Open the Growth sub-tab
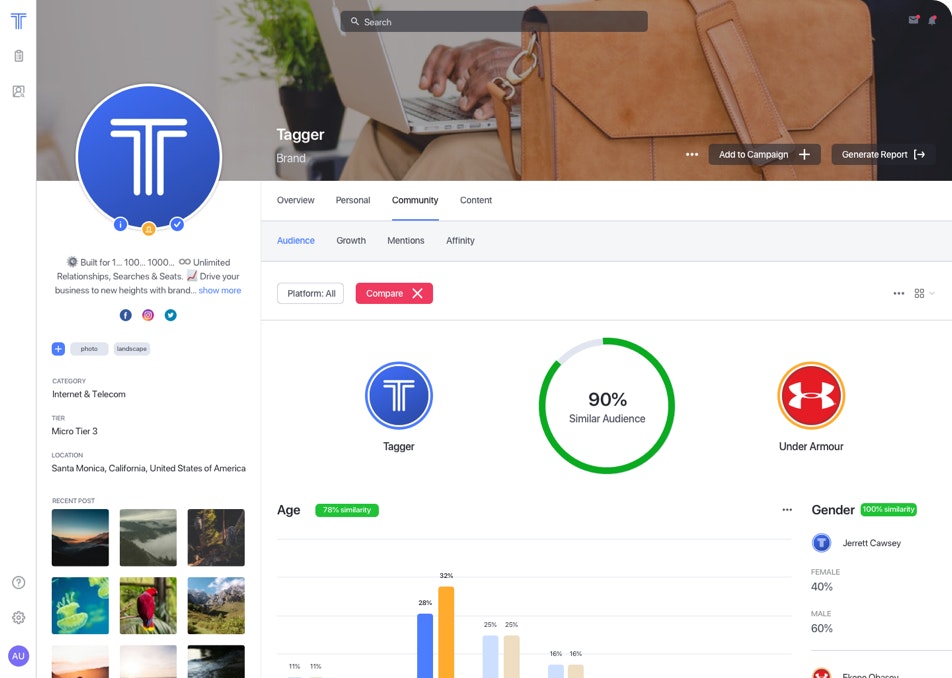952x678 pixels. [x=351, y=240]
